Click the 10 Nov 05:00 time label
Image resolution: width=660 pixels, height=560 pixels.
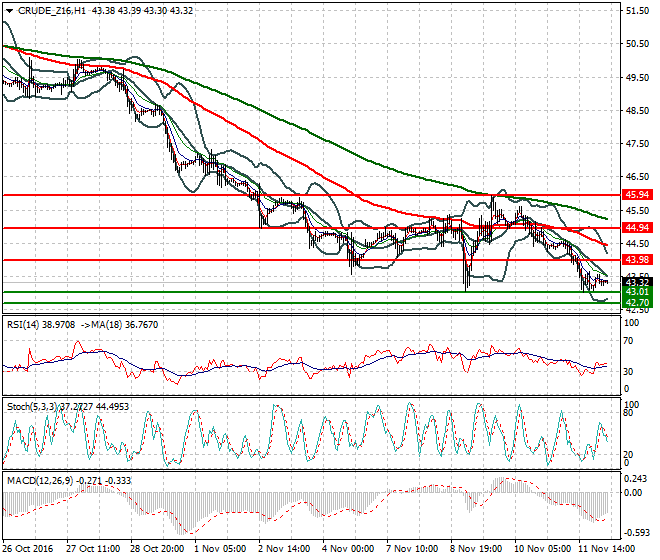click(543, 549)
